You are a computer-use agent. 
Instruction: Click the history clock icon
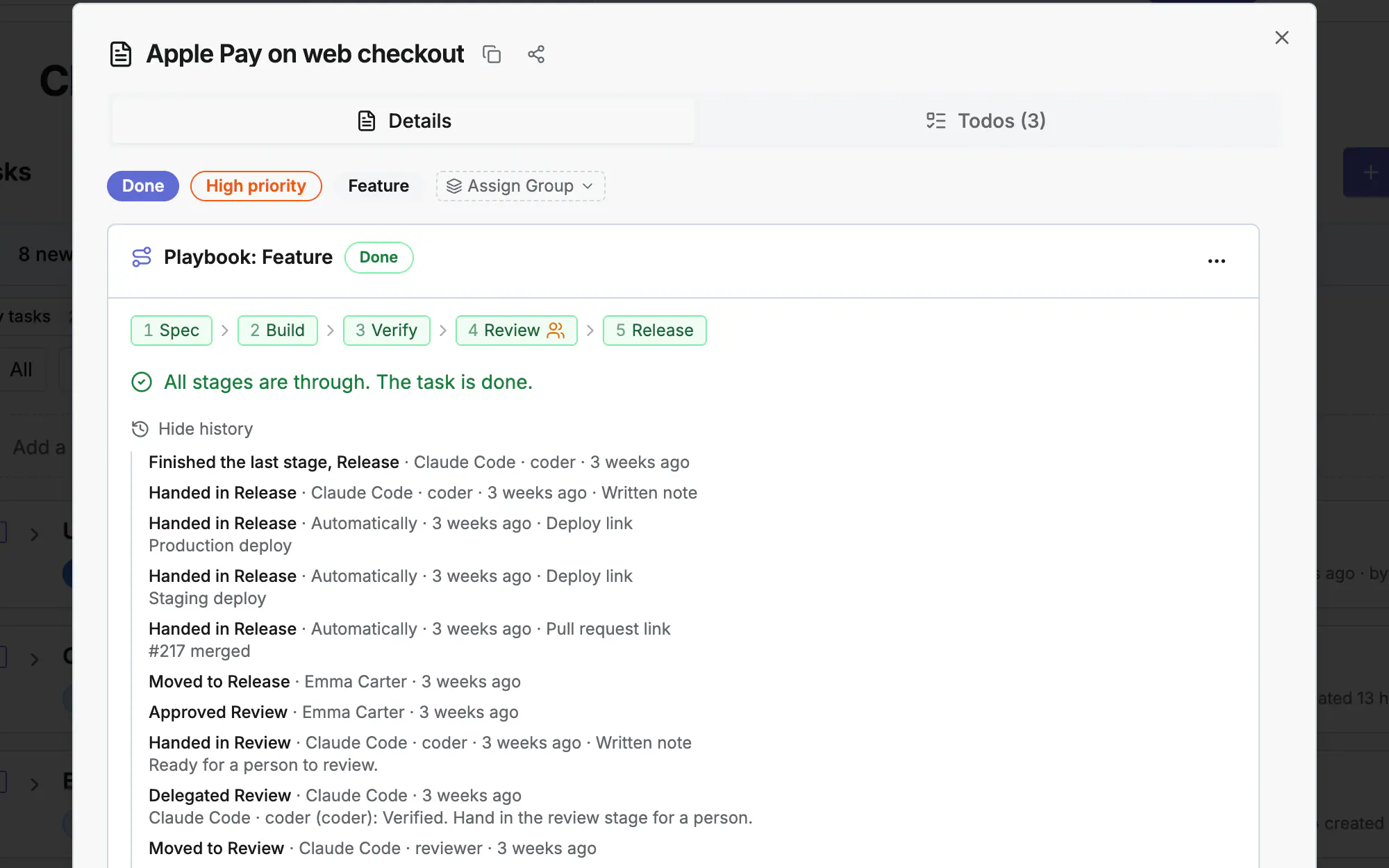click(x=140, y=429)
